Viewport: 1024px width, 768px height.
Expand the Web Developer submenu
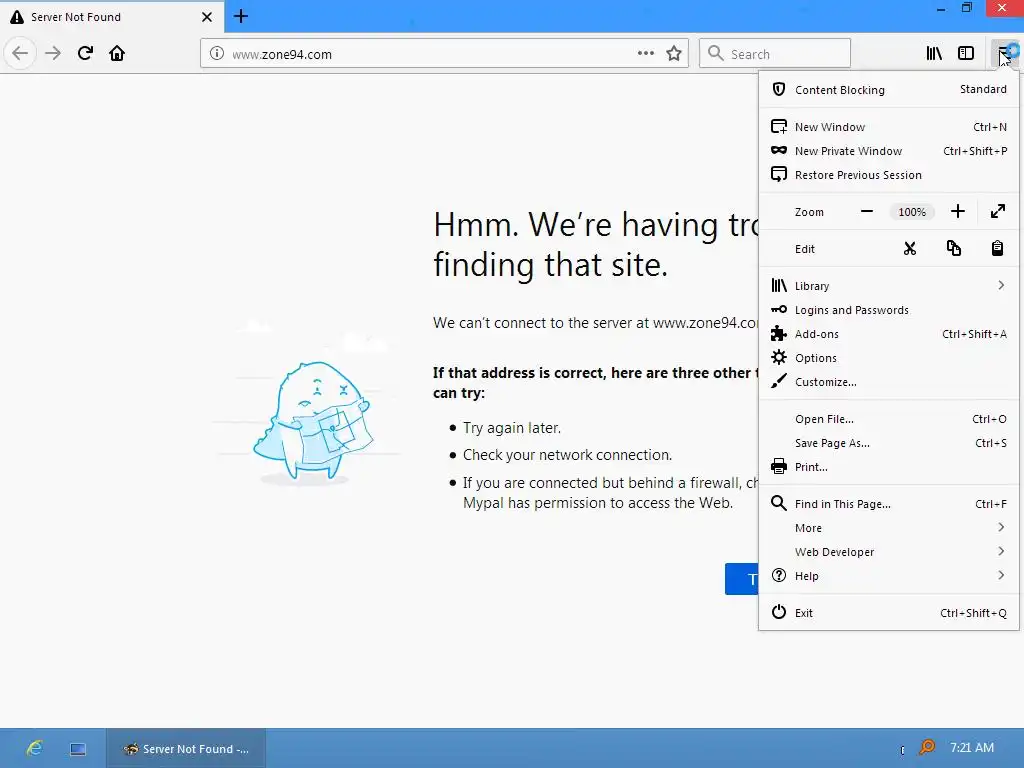point(889,552)
